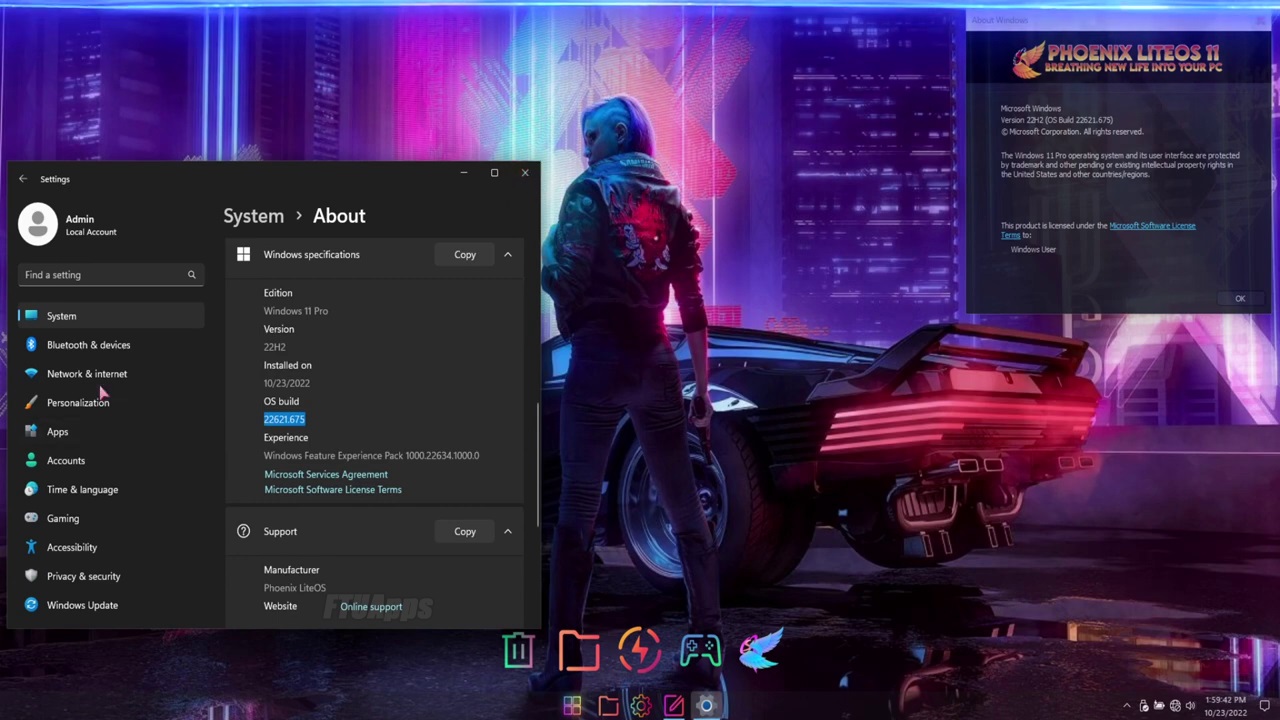Click the Windows Update sidebar icon

(31, 606)
